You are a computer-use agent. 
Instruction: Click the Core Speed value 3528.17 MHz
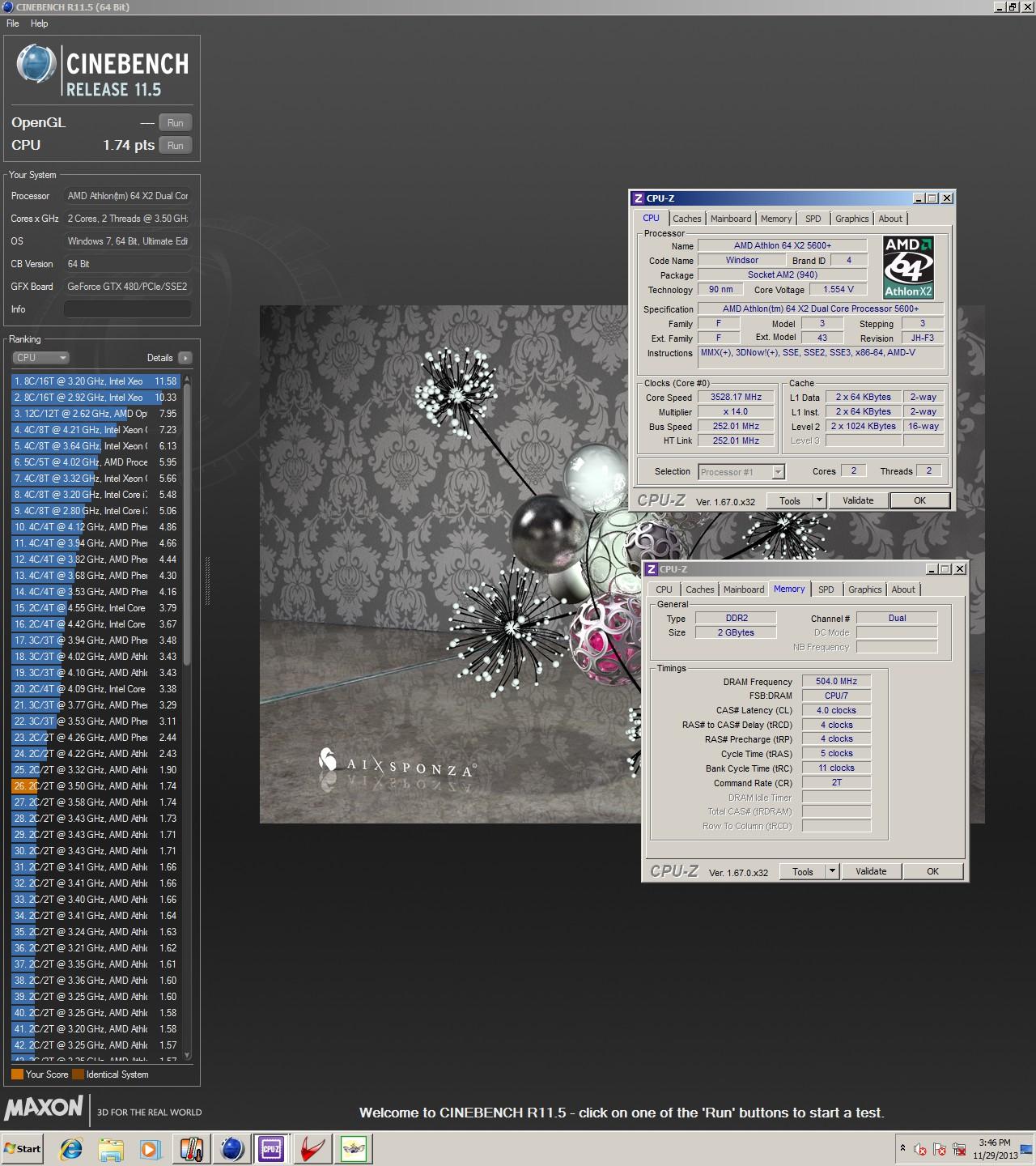click(736, 398)
